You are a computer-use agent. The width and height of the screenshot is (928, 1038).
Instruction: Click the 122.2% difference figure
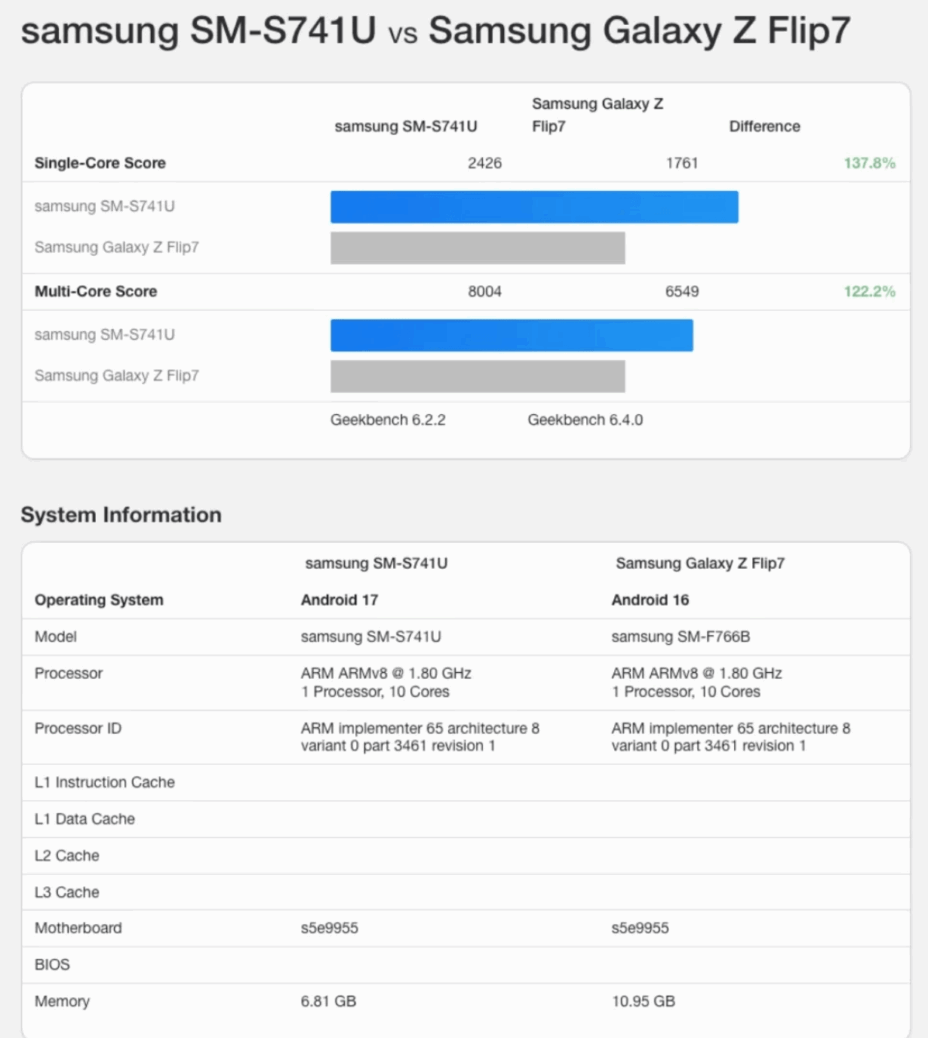[869, 291]
